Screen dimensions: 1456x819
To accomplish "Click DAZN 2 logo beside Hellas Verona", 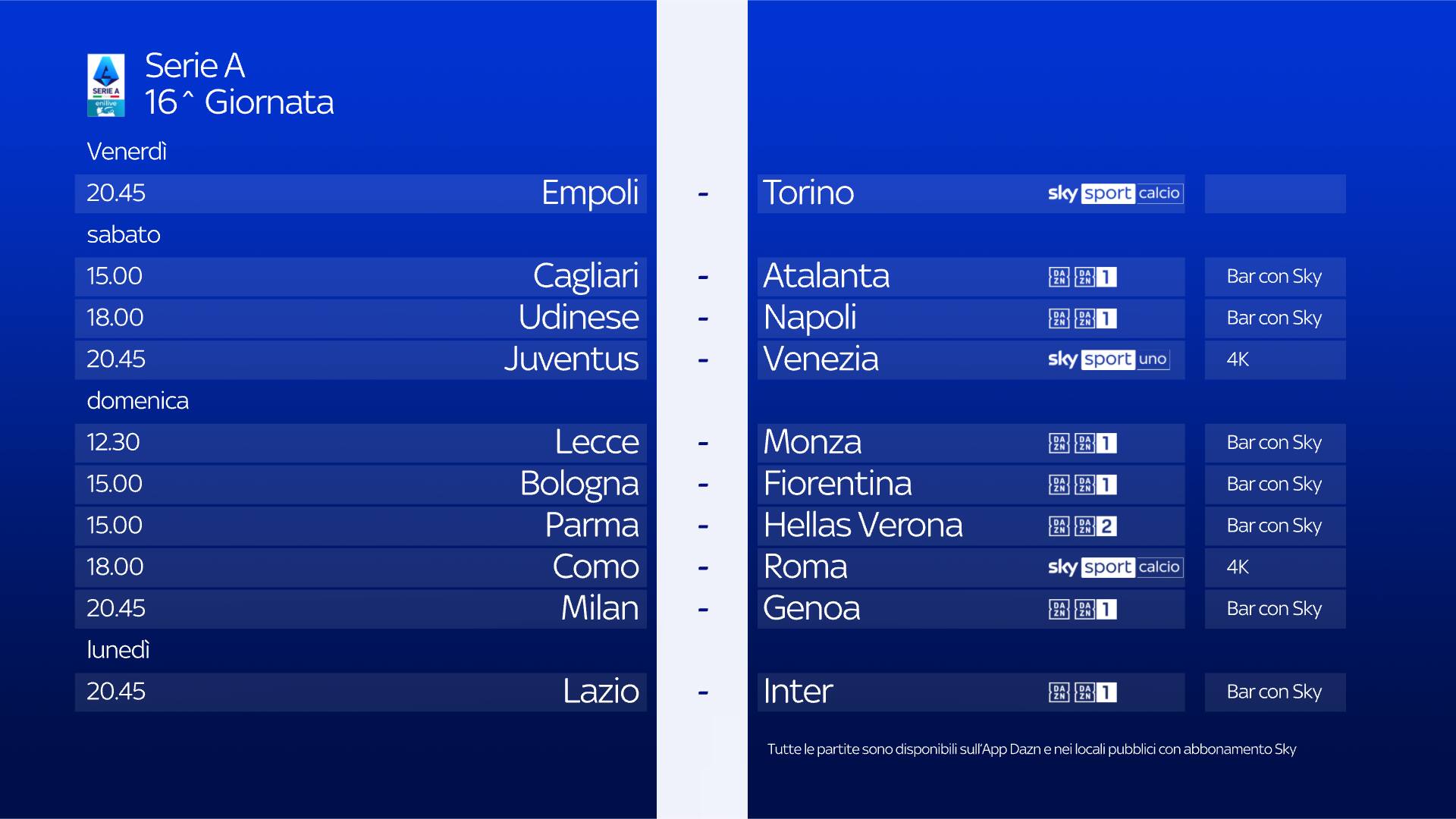I will pyautogui.click(x=1082, y=526).
